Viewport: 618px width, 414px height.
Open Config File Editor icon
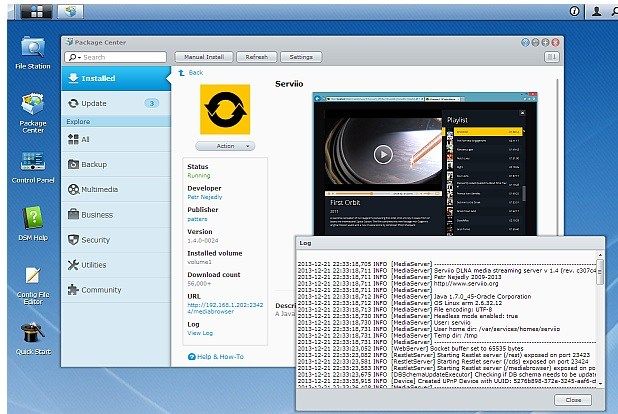33,285
